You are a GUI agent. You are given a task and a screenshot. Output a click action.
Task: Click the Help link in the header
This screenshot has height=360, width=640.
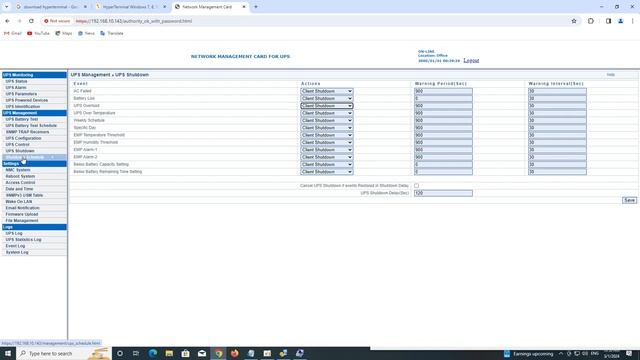coord(610,75)
